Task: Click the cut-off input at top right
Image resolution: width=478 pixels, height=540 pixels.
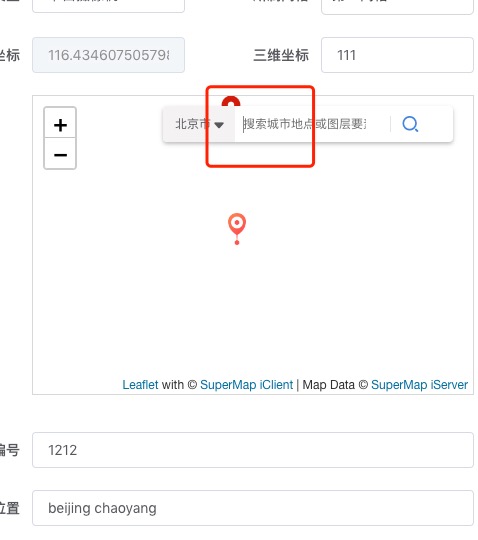Action: click(397, 7)
